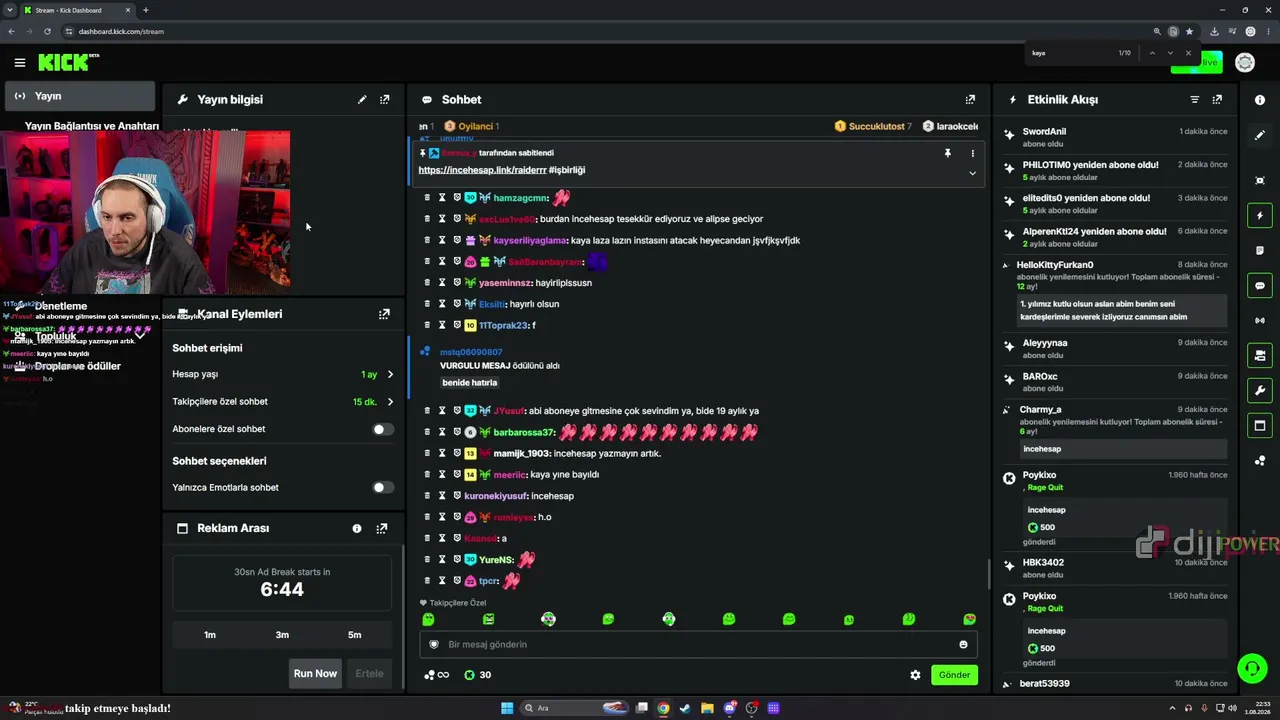Bookmark this page in Chrome

(x=1189, y=31)
